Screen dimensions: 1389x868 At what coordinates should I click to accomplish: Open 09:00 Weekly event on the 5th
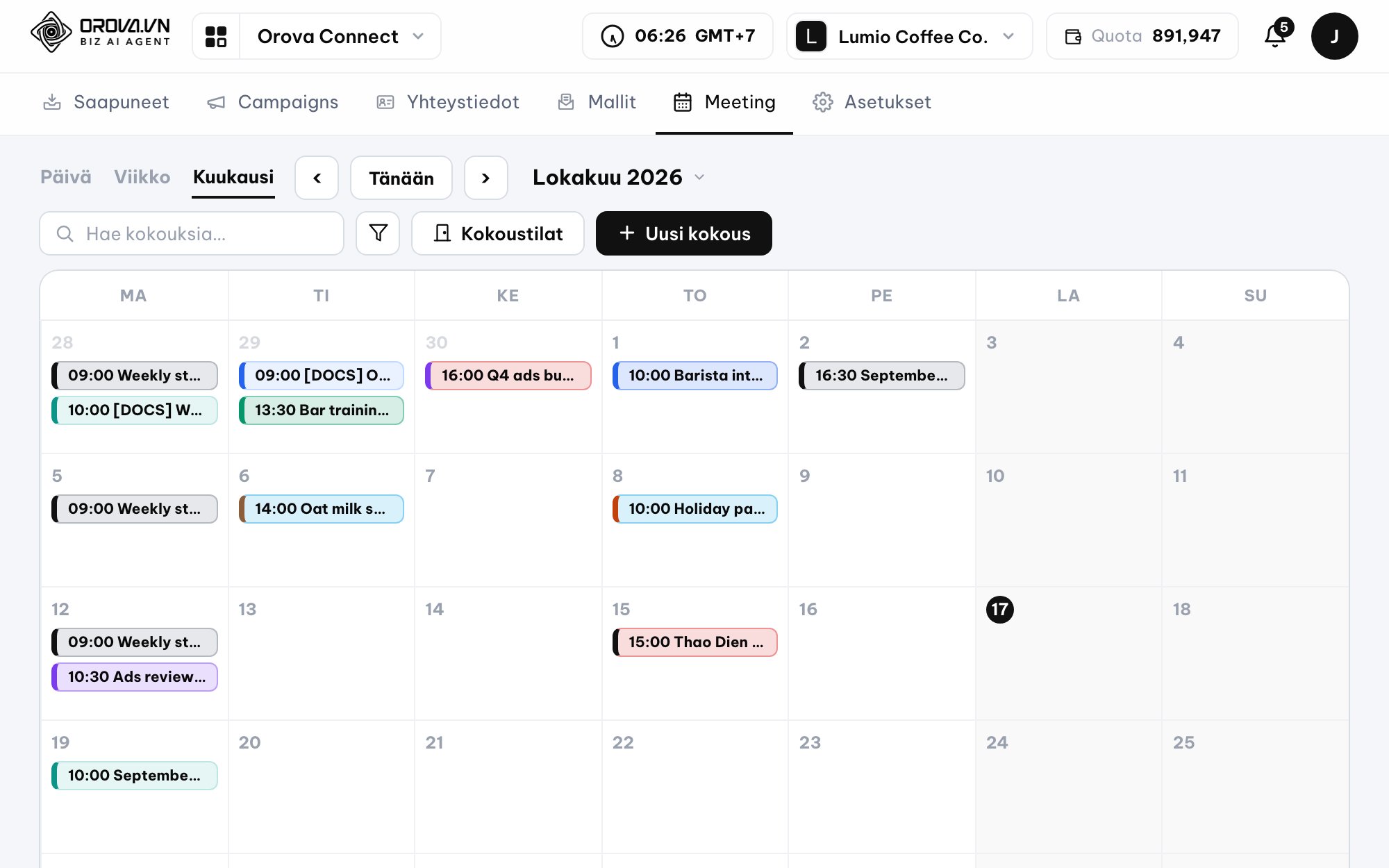pos(135,509)
